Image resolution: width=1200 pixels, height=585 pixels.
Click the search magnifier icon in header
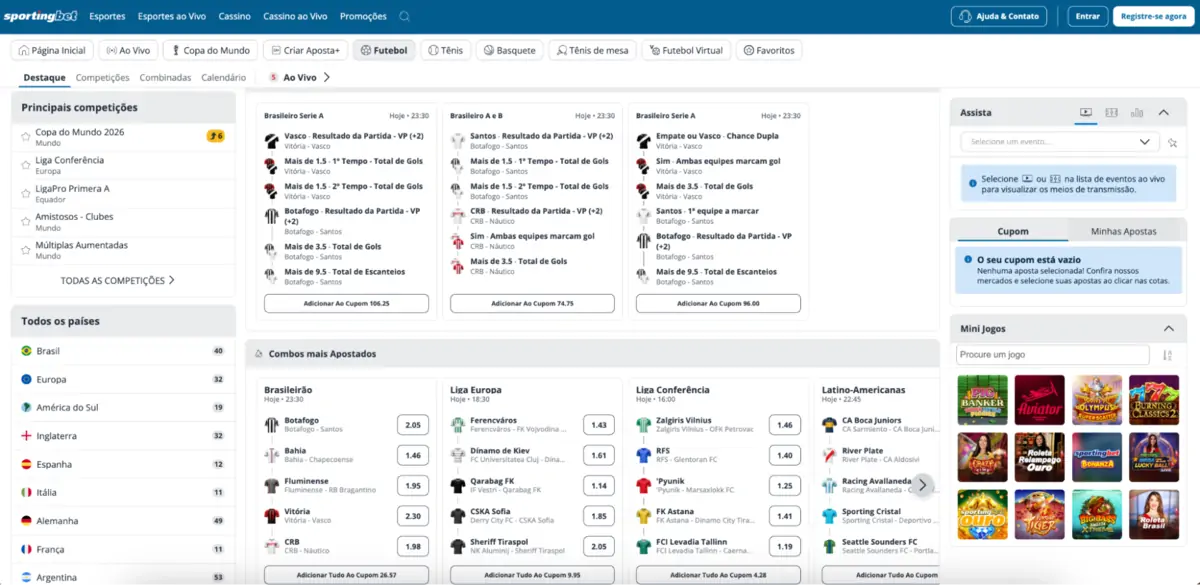[404, 17]
